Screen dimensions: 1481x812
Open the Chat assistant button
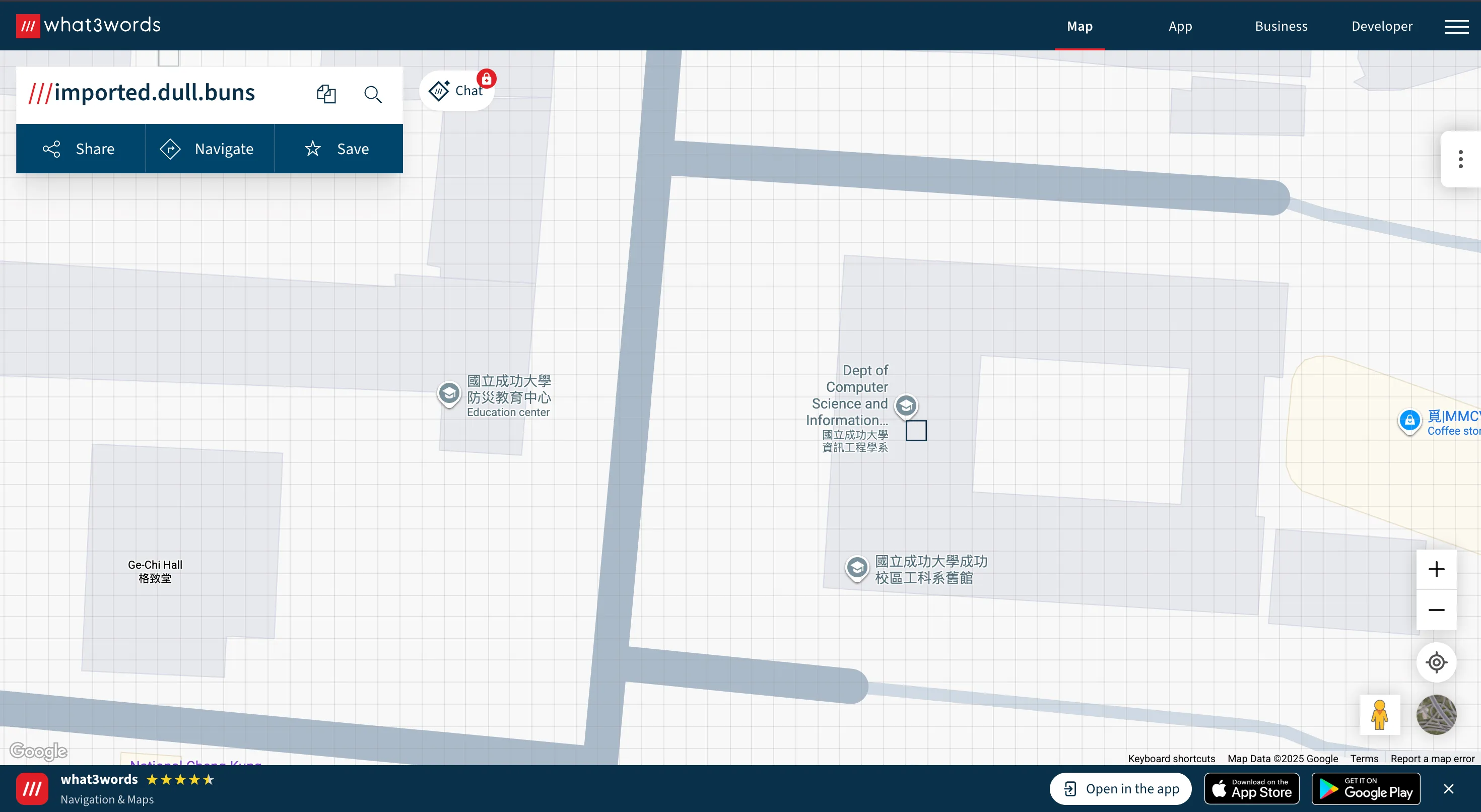click(x=457, y=90)
